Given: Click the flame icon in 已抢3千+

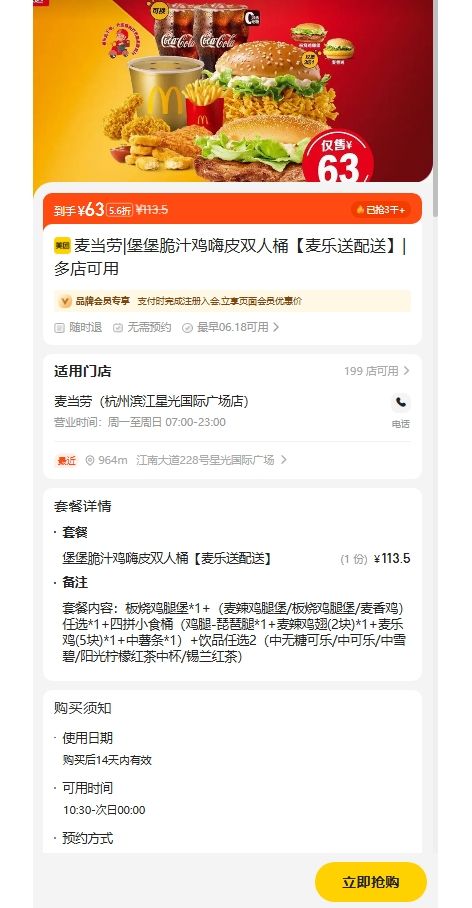Looking at the screenshot, I should (x=360, y=210).
